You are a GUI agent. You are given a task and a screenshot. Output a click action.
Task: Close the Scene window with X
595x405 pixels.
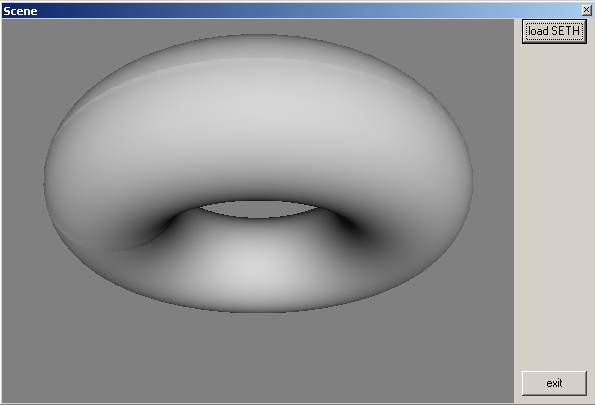[x=586, y=10]
